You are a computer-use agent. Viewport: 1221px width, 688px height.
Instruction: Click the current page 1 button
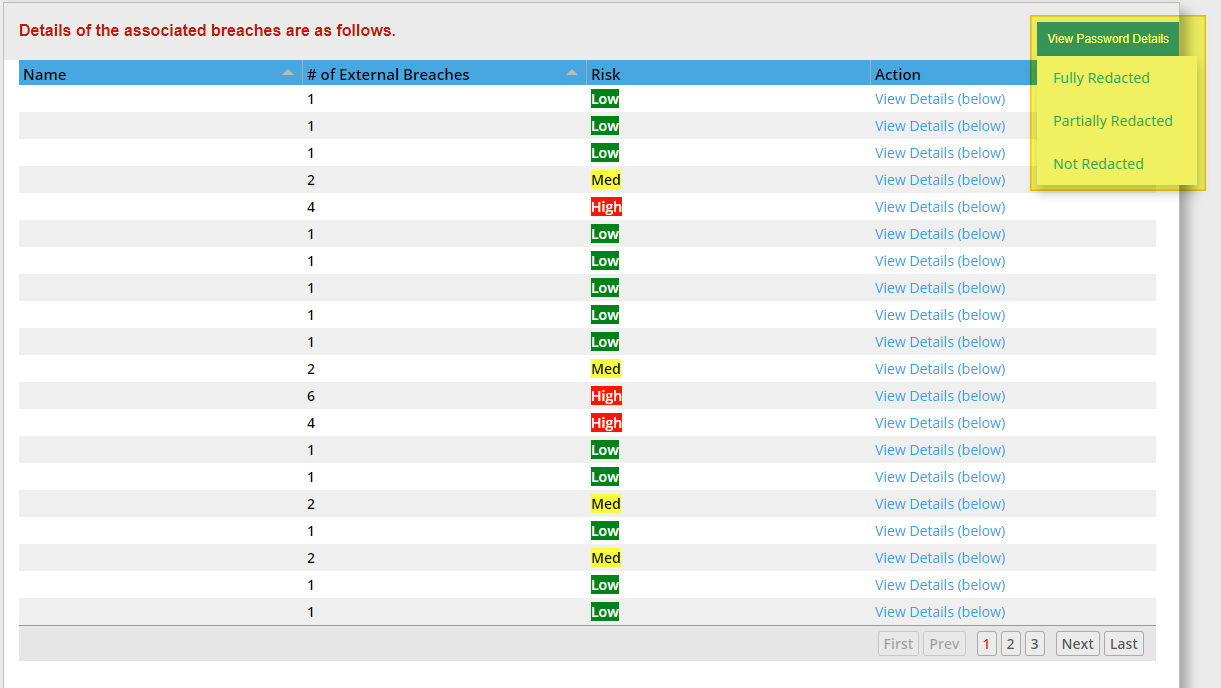pyautogui.click(x=986, y=644)
